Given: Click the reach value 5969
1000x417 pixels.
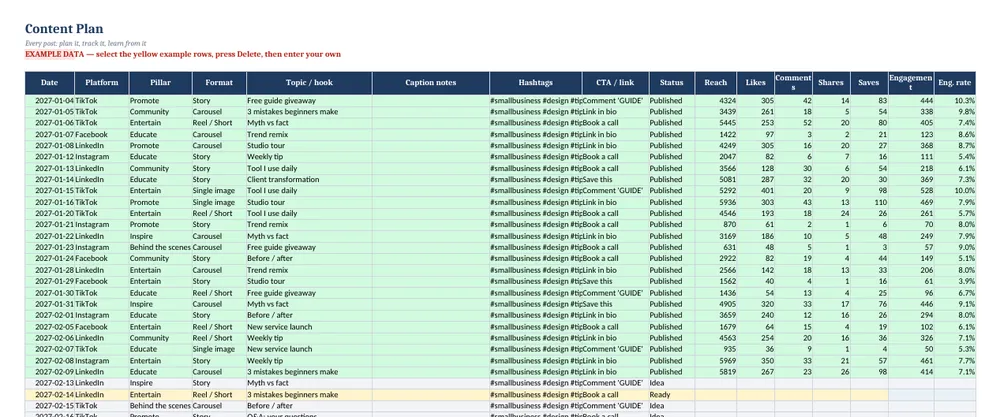Looking at the screenshot, I should click(x=716, y=361).
